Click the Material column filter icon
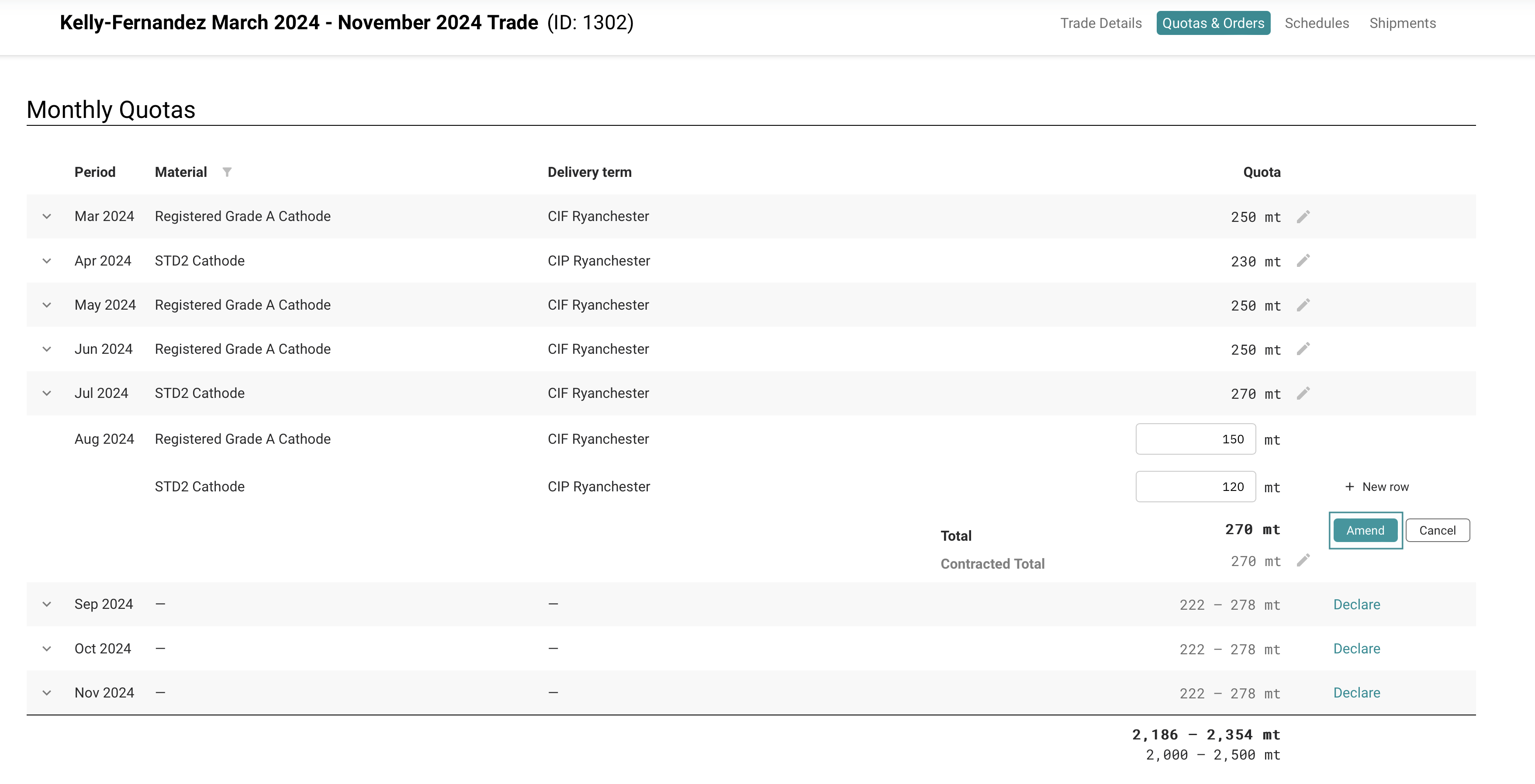 pos(227,172)
